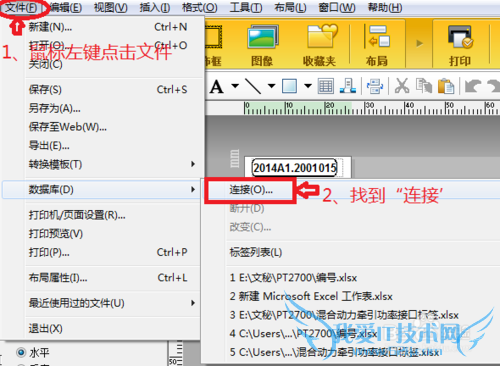The image size is (500, 366).
Task: Select 标签列表(L) submenu entry
Action: point(256,252)
